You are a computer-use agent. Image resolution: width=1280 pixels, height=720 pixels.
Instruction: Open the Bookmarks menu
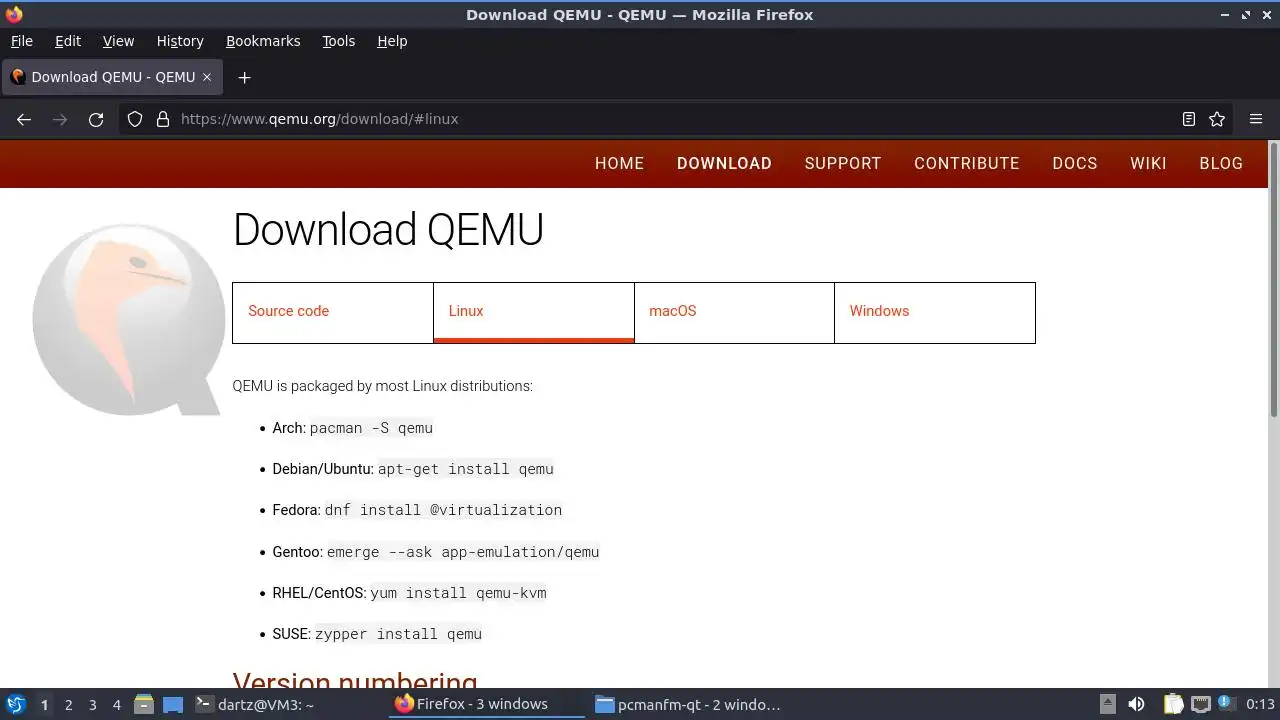coord(263,41)
